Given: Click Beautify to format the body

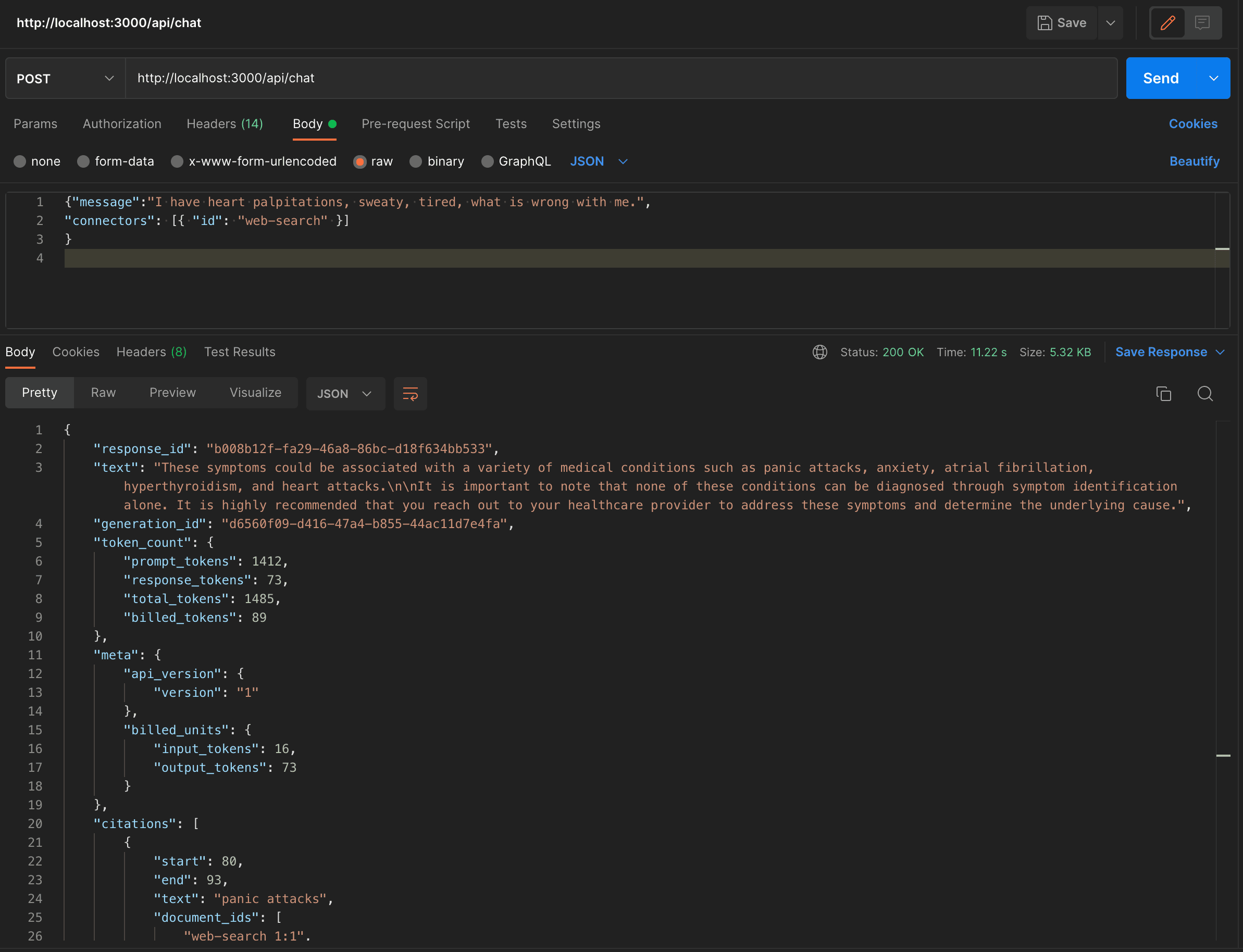Looking at the screenshot, I should [x=1194, y=161].
